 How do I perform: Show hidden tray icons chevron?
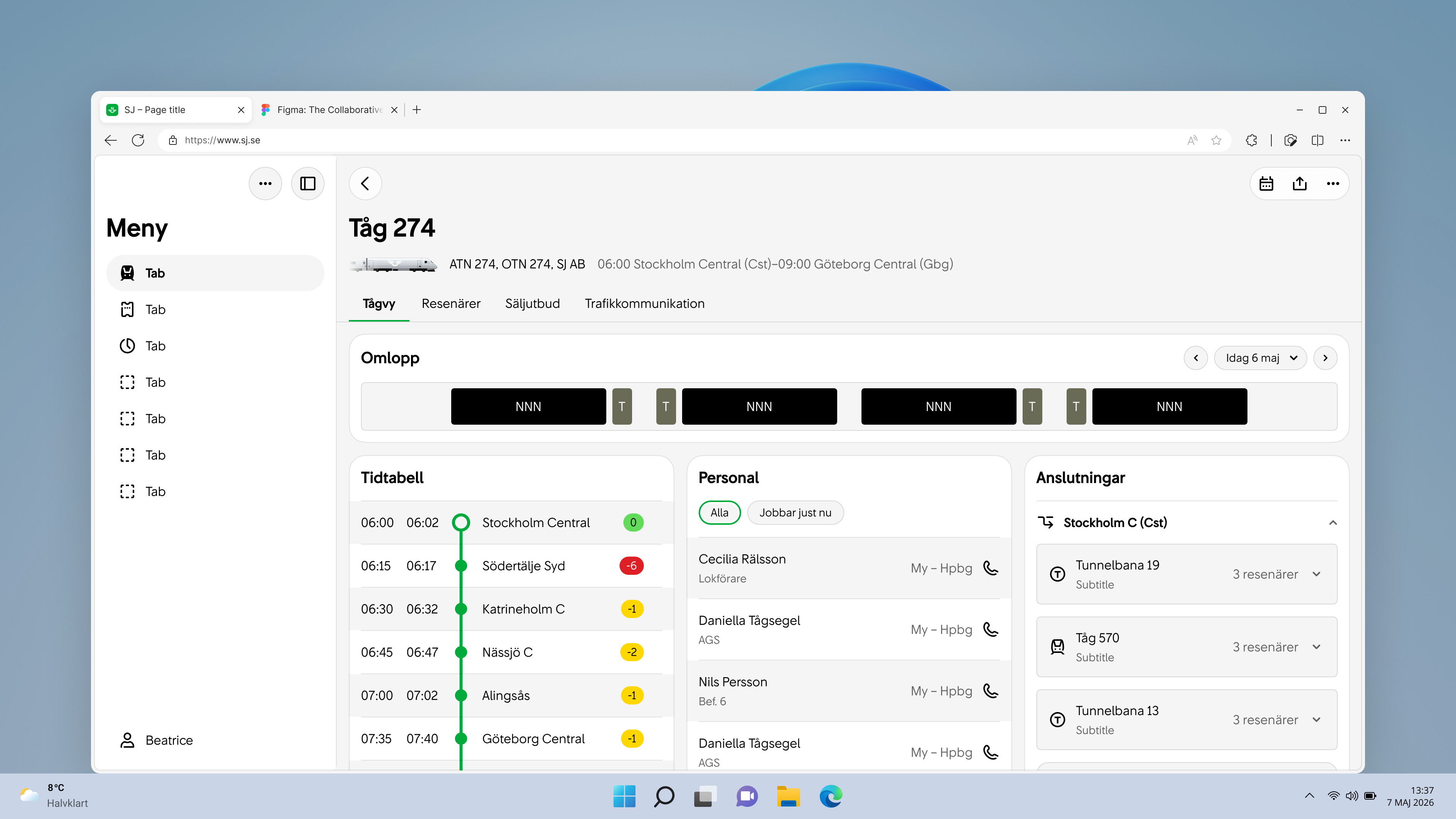1309,796
